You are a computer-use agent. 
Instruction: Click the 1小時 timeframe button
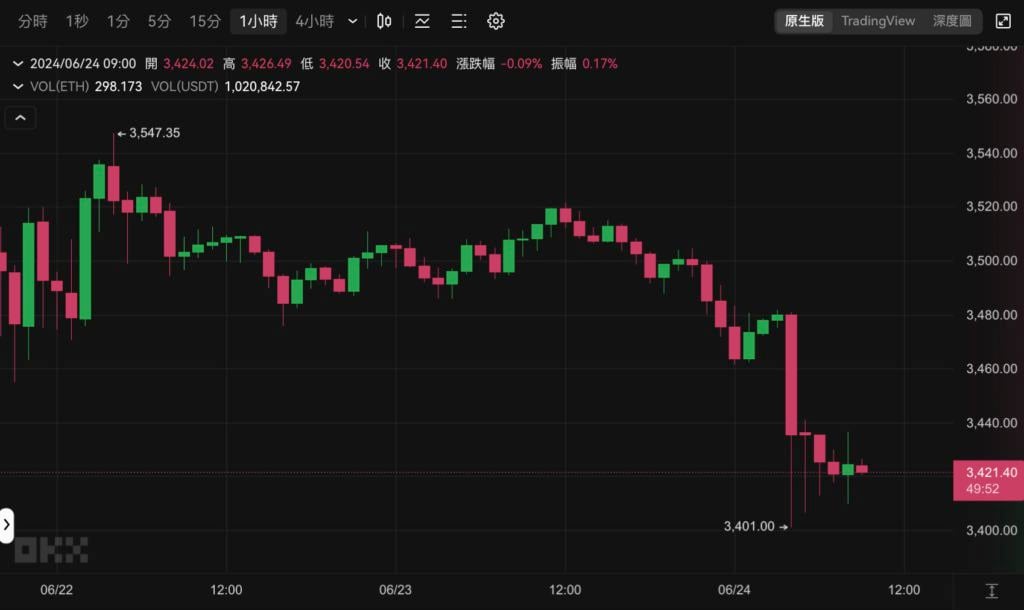coord(258,21)
